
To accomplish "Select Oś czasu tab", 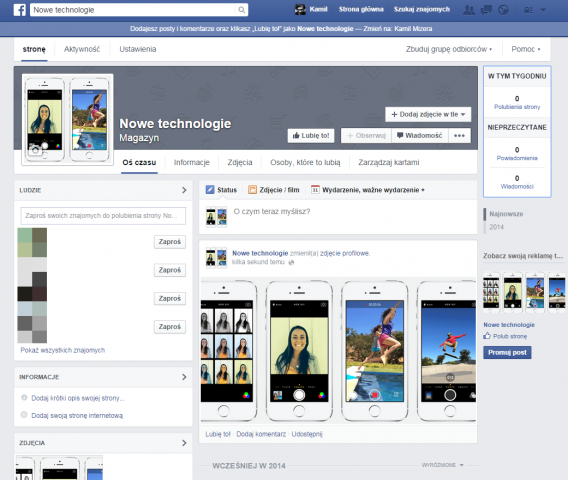I will (x=139, y=162).
